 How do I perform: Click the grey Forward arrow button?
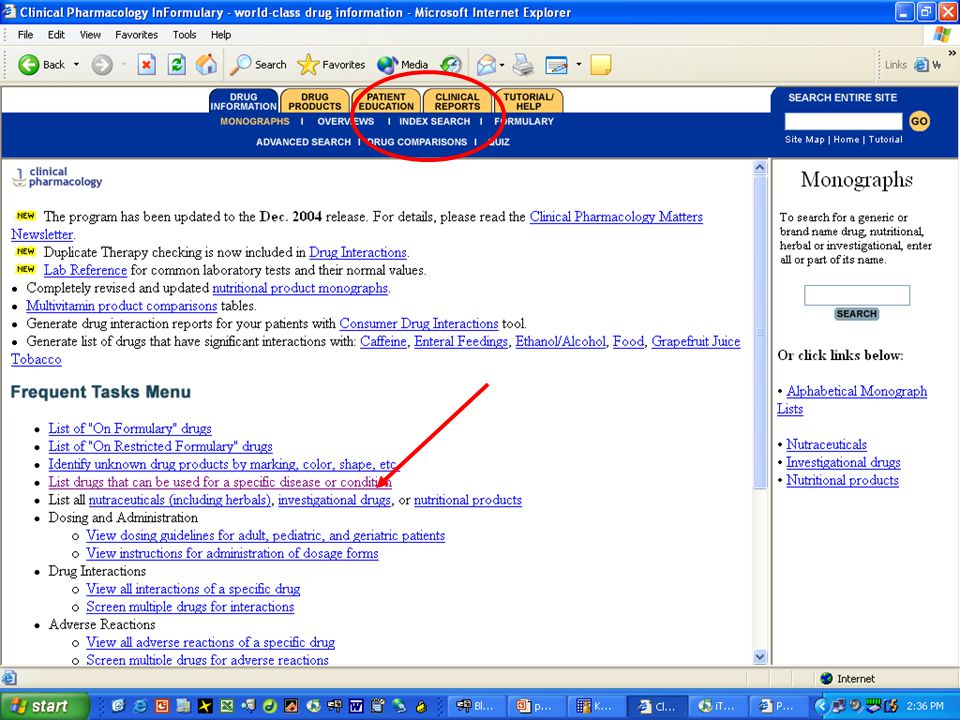pyautogui.click(x=102, y=64)
